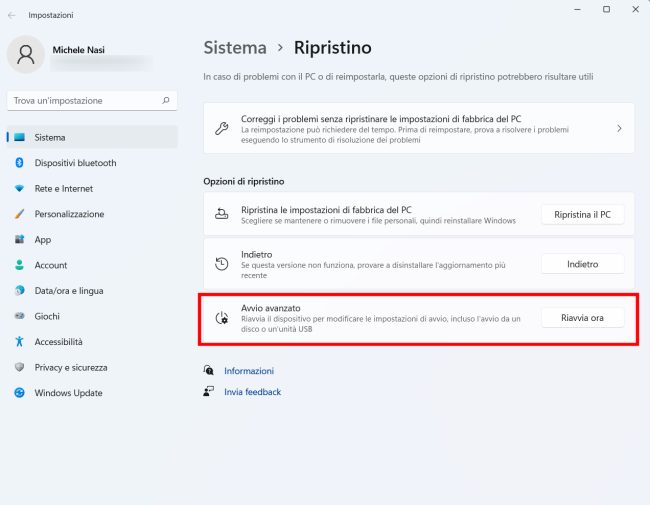Viewport: 650px width, 505px height.
Task: Click the Michele Nasi profile name
Action: pos(78,50)
